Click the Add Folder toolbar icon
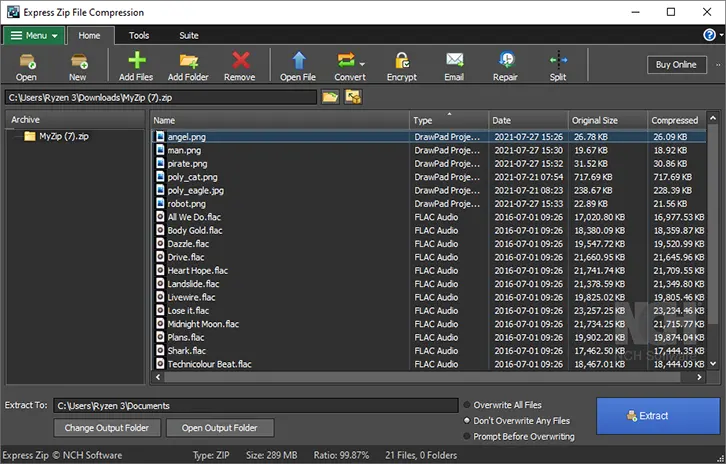 pos(188,61)
